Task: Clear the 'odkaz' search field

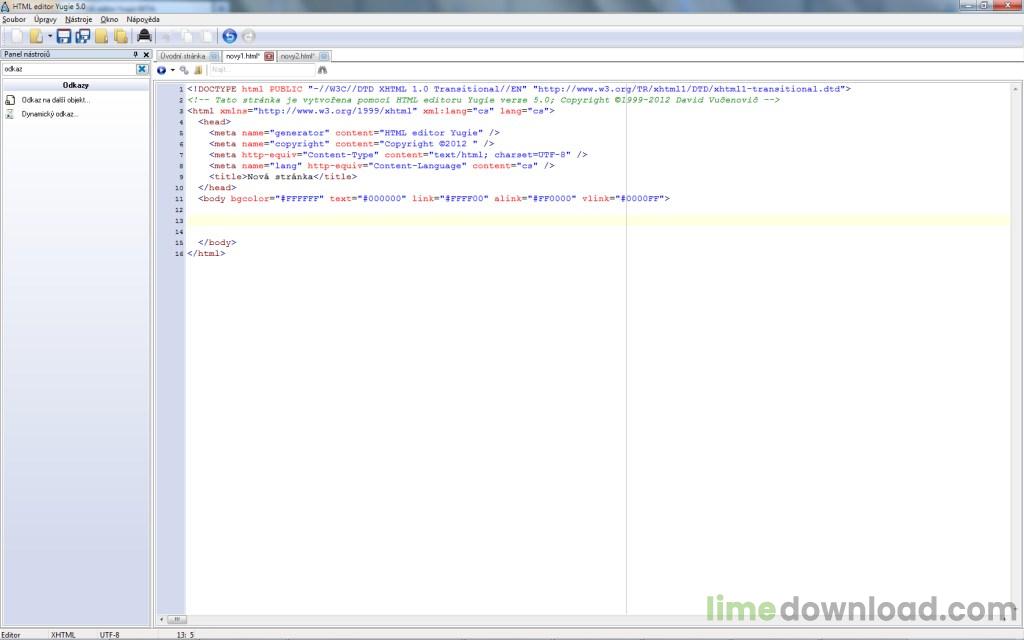Action: [x=142, y=69]
